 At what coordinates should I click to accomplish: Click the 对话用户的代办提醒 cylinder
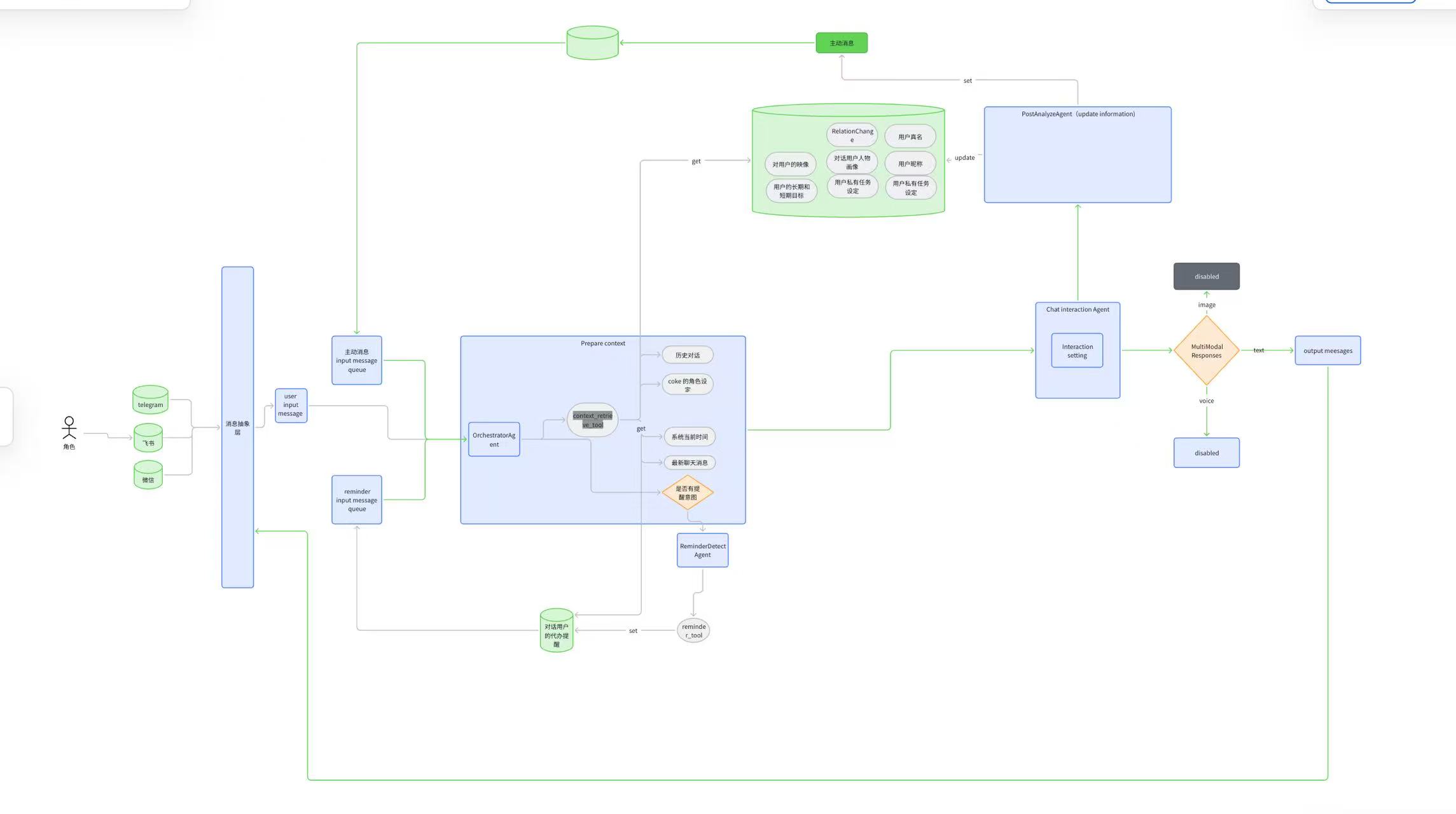pyautogui.click(x=557, y=631)
